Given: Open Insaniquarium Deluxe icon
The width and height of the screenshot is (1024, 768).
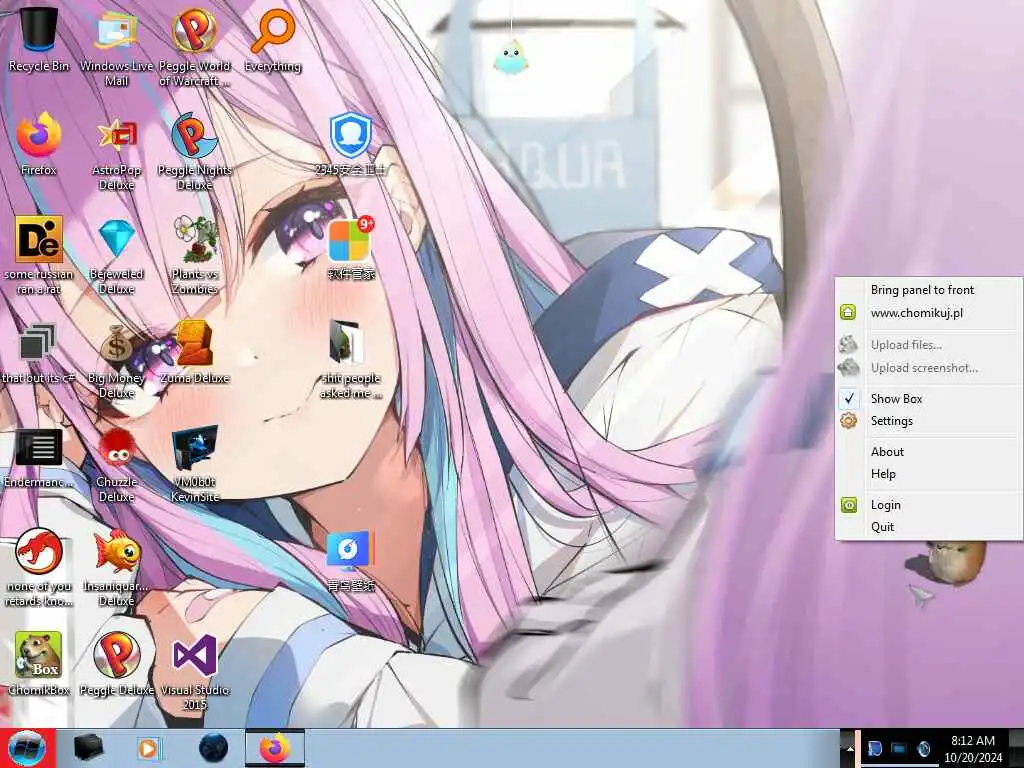Looking at the screenshot, I should pyautogui.click(x=116, y=567).
